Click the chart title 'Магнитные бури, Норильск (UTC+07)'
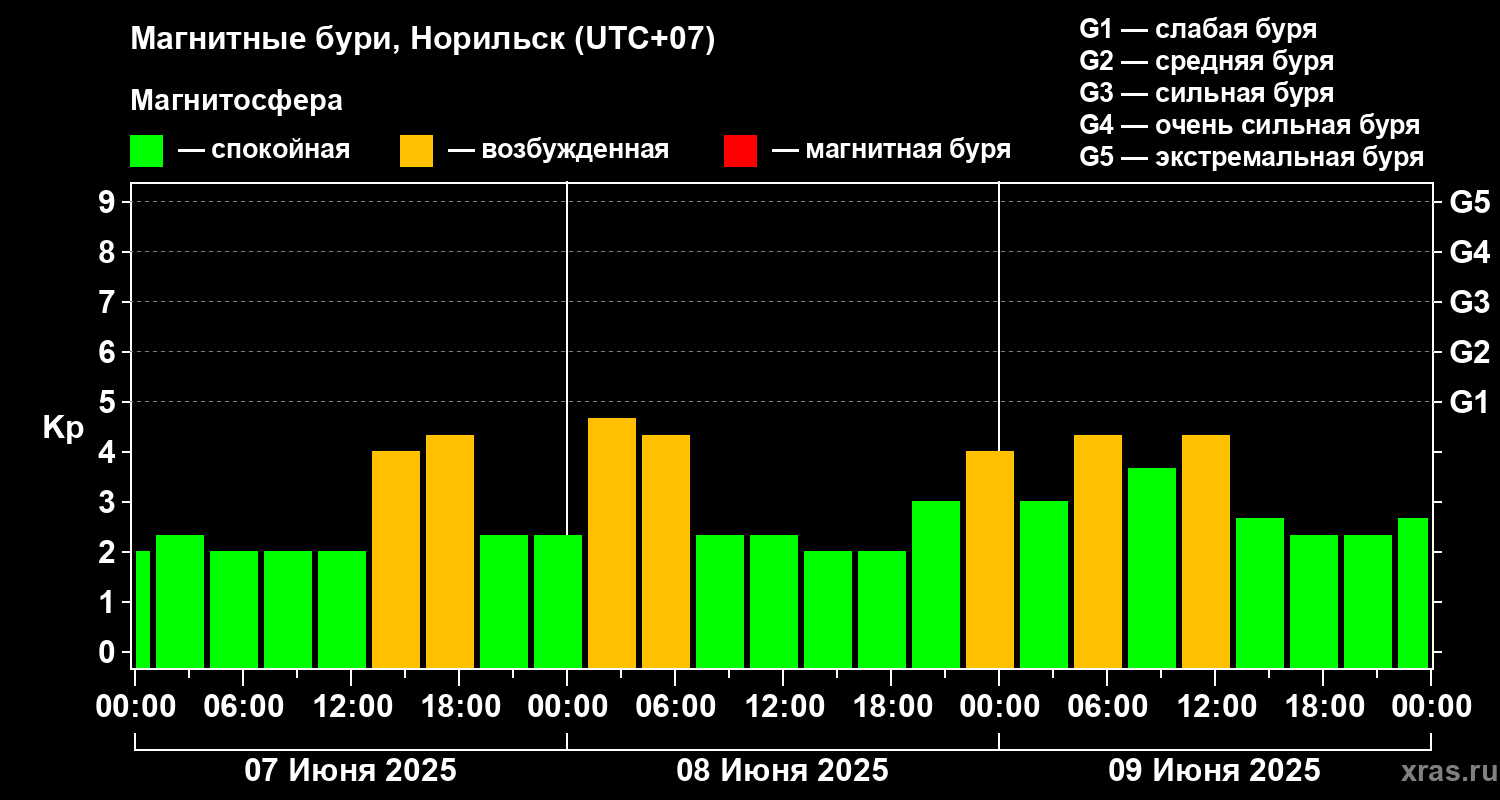Image resolution: width=1500 pixels, height=800 pixels. pos(423,41)
